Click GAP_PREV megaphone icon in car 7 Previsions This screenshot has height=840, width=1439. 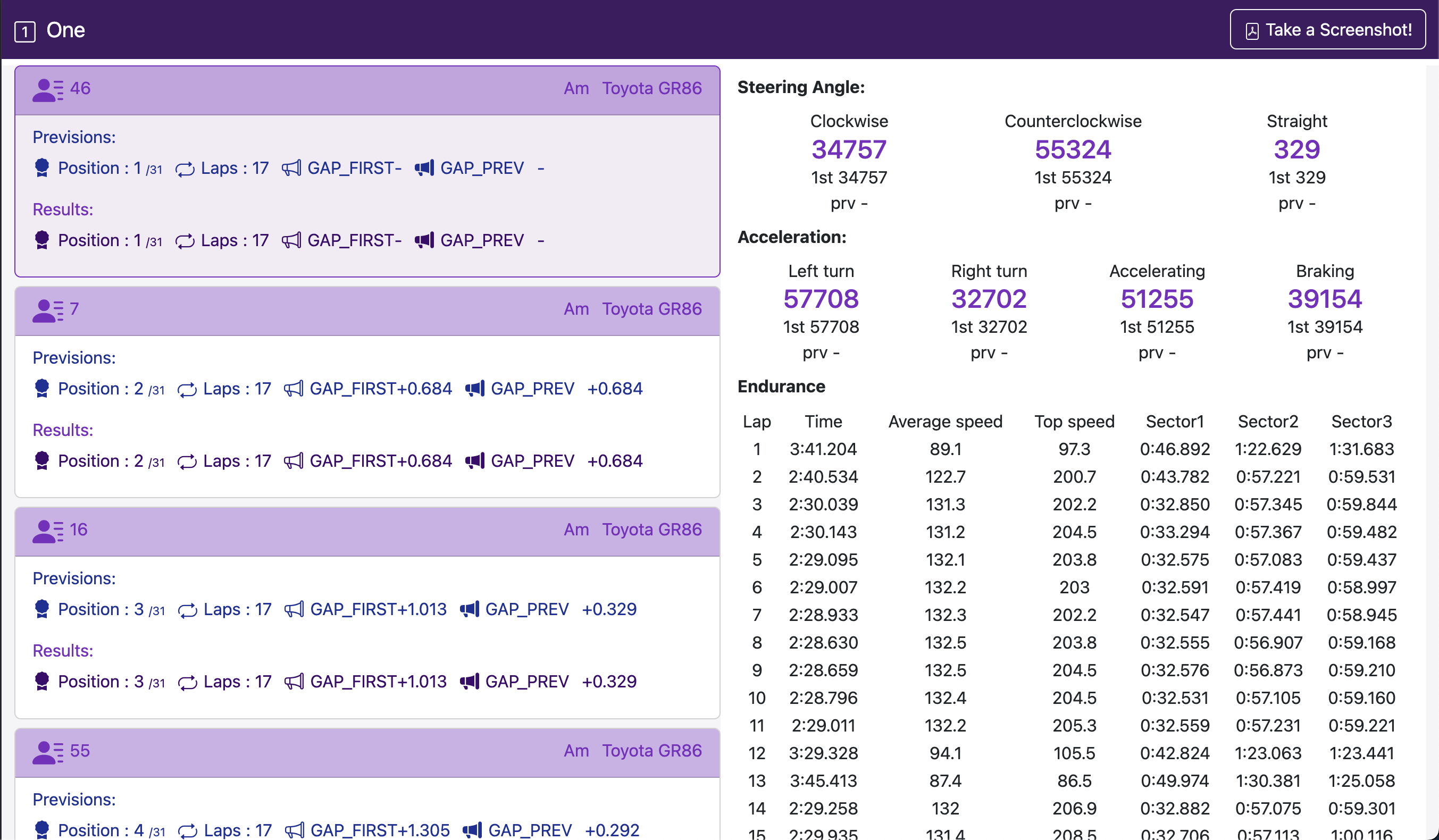[474, 389]
